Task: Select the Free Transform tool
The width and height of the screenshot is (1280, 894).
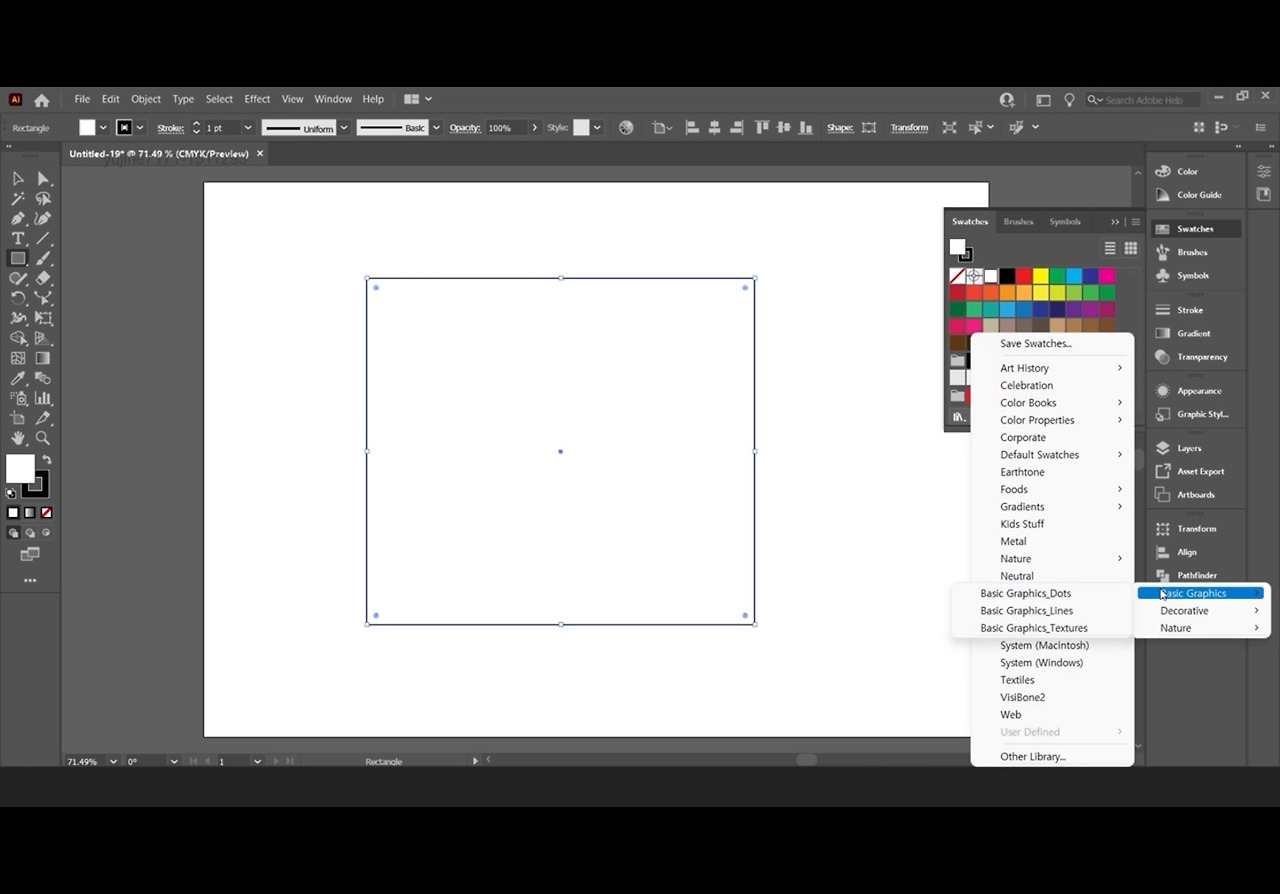Action: (43, 319)
